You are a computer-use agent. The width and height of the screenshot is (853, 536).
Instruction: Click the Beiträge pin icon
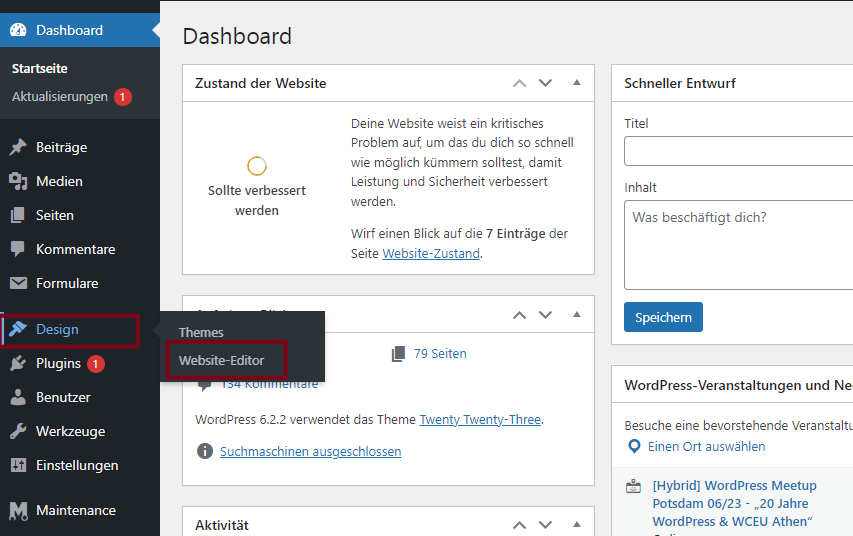pyautogui.click(x=18, y=147)
